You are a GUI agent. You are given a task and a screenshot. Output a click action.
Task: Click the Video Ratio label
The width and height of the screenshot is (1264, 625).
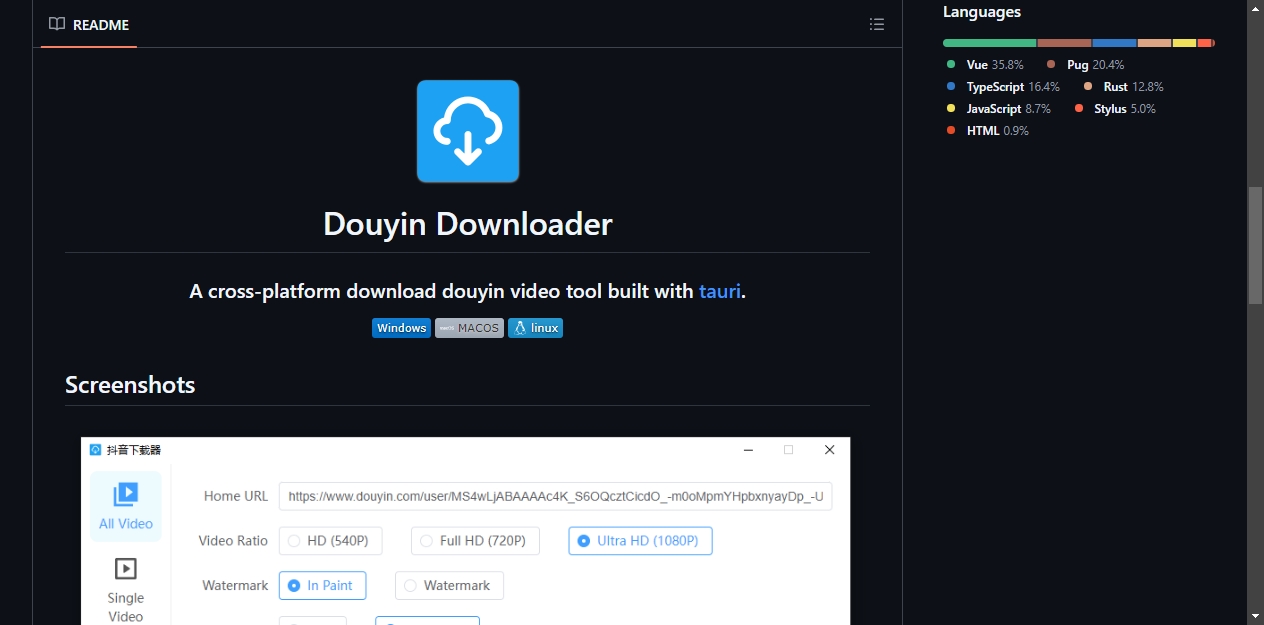pyautogui.click(x=233, y=541)
